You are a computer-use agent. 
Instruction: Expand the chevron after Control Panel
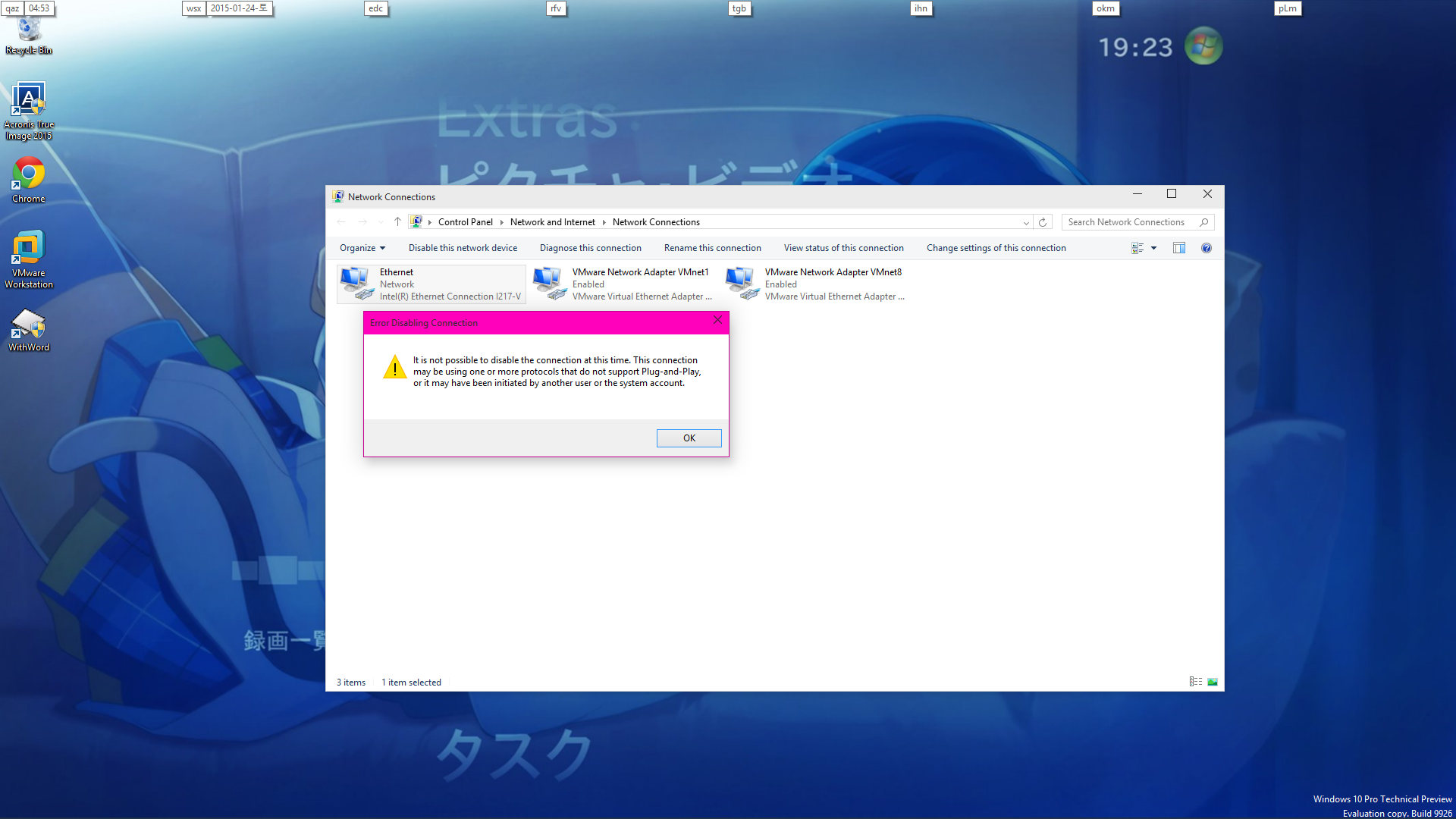(x=501, y=222)
